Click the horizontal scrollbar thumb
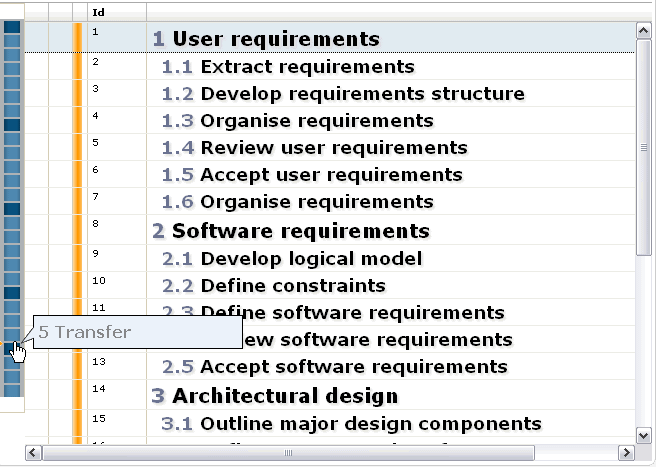This screenshot has height=467, width=656. 288,453
